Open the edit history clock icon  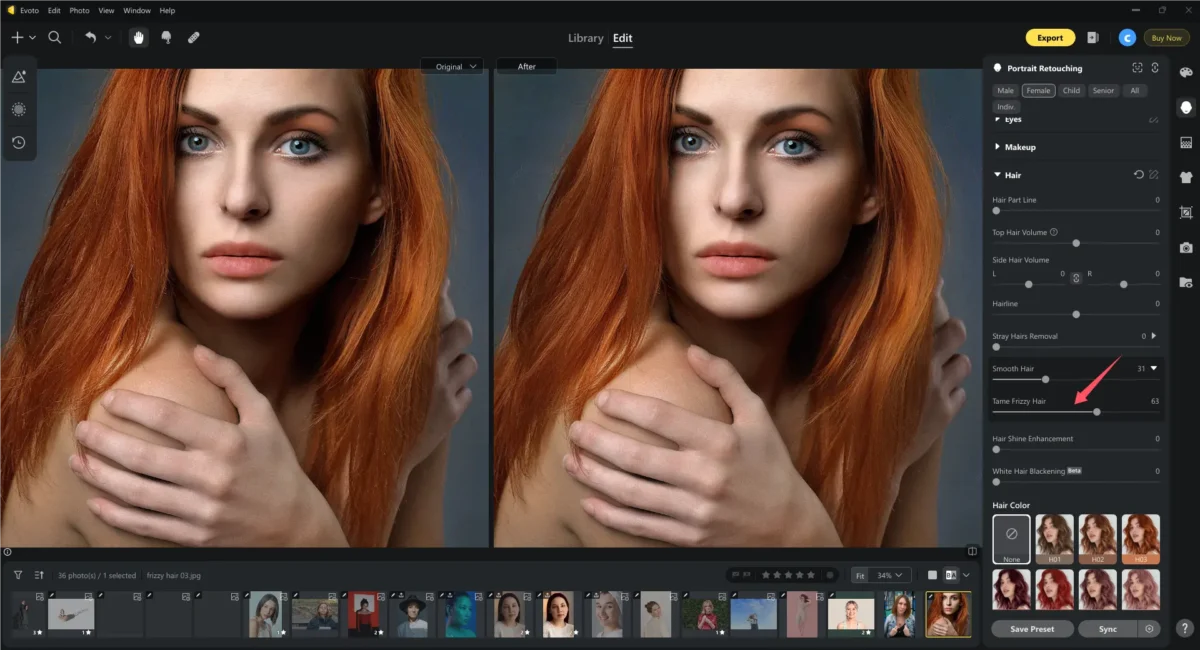tap(19, 142)
